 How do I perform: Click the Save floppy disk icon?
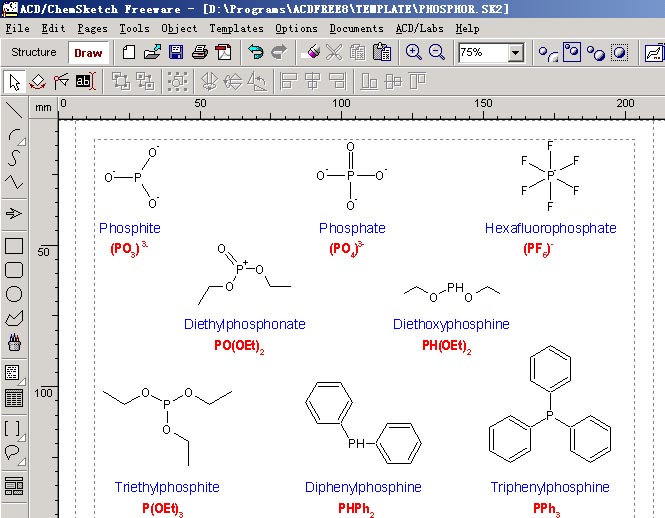pos(176,52)
